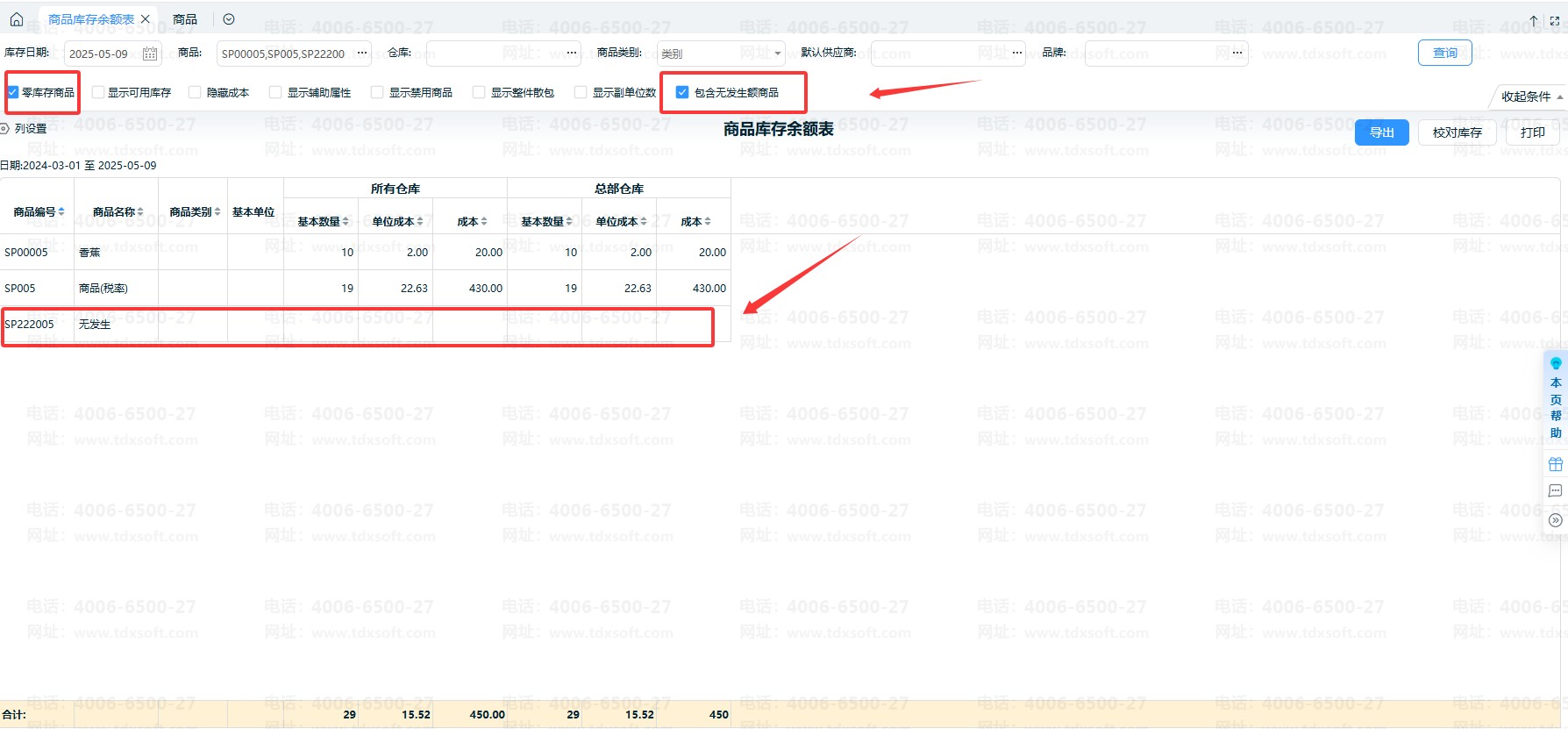The width and height of the screenshot is (1568, 729).
Task: Click the 本页帮助 lightbulb help icon
Action: click(1556, 363)
